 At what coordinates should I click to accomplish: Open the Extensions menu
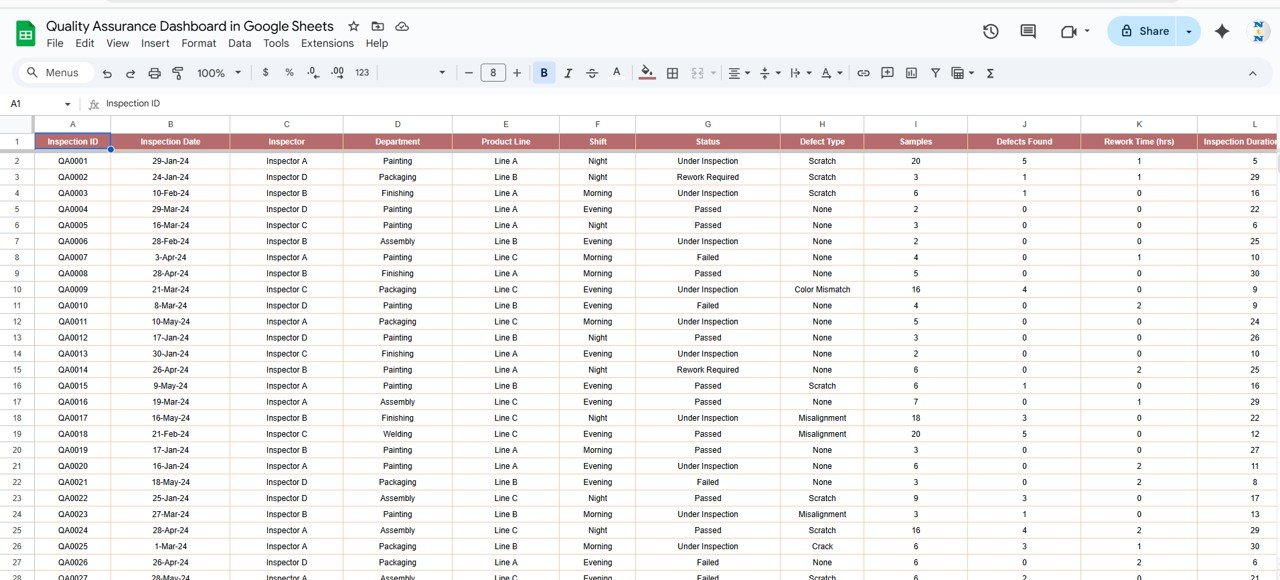(x=327, y=43)
